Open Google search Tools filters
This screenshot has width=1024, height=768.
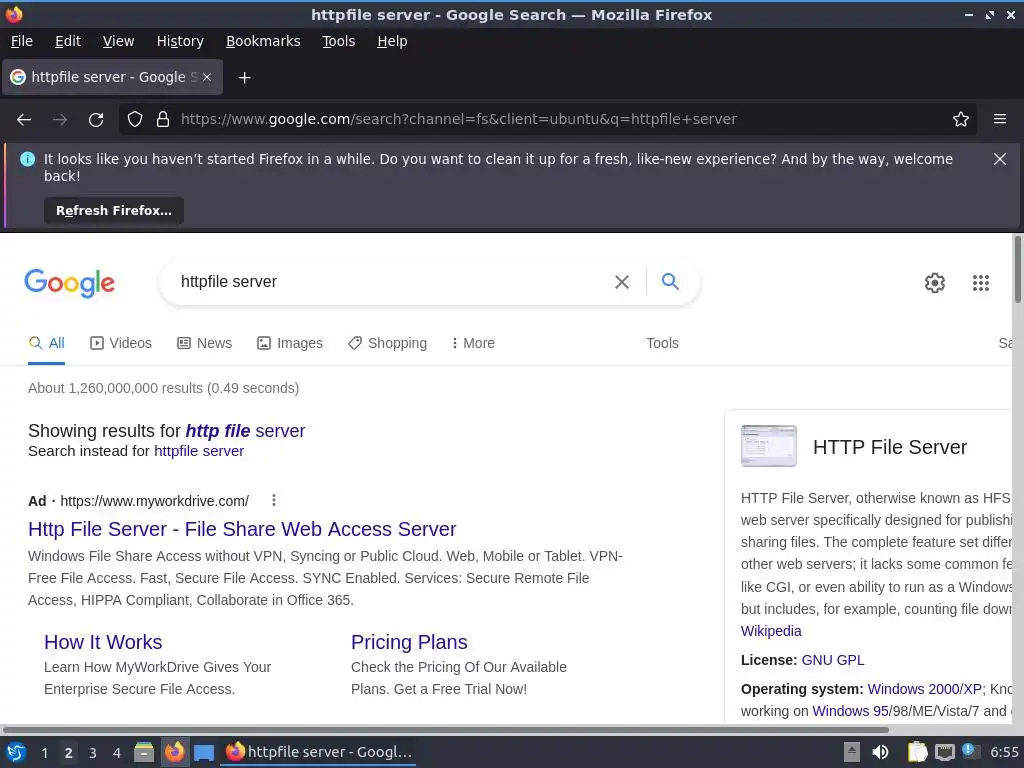(x=662, y=344)
